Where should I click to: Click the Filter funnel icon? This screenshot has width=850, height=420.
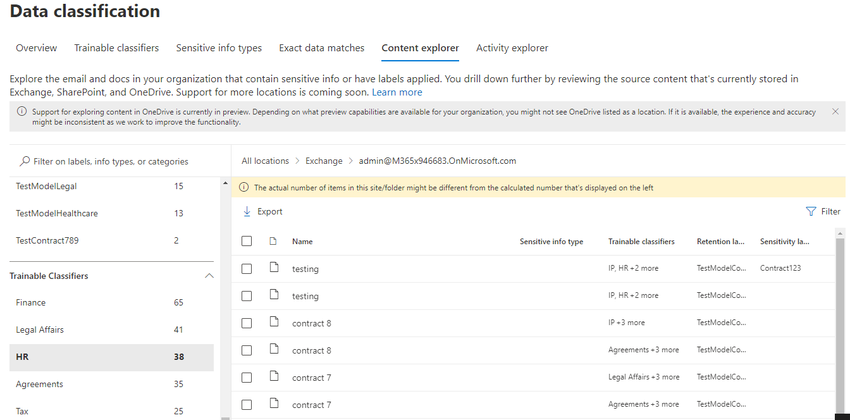click(810, 212)
